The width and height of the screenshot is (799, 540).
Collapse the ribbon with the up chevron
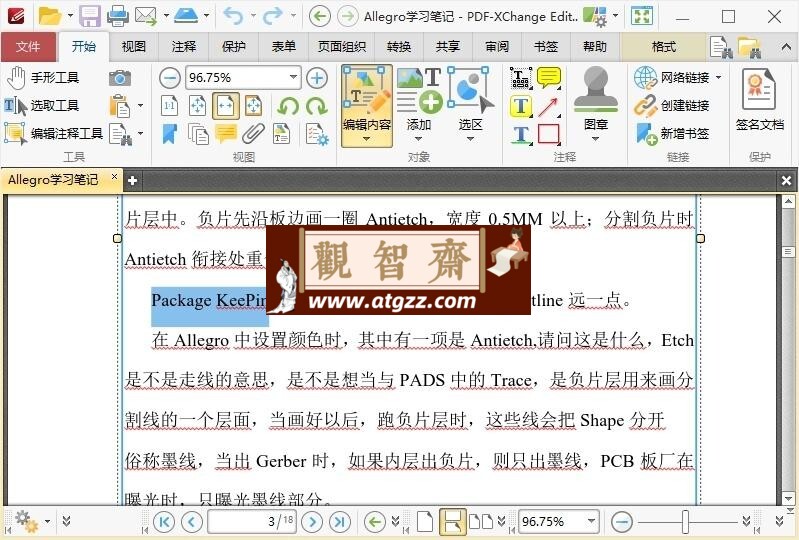pos(786,47)
